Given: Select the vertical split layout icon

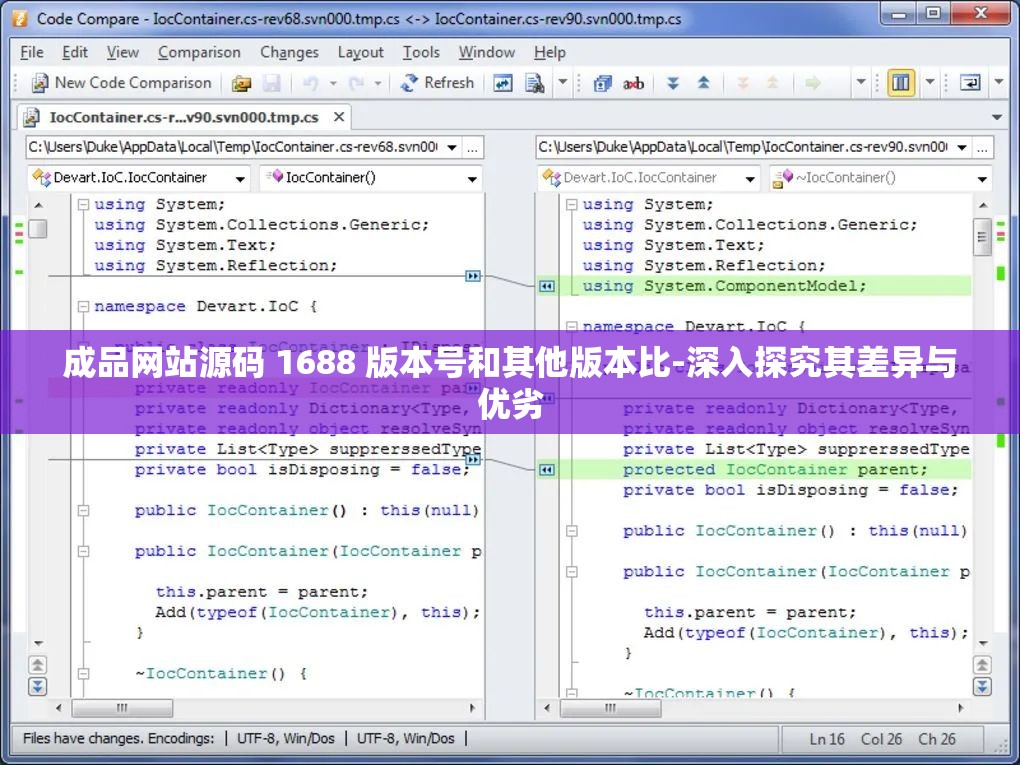Looking at the screenshot, I should click(x=900, y=83).
